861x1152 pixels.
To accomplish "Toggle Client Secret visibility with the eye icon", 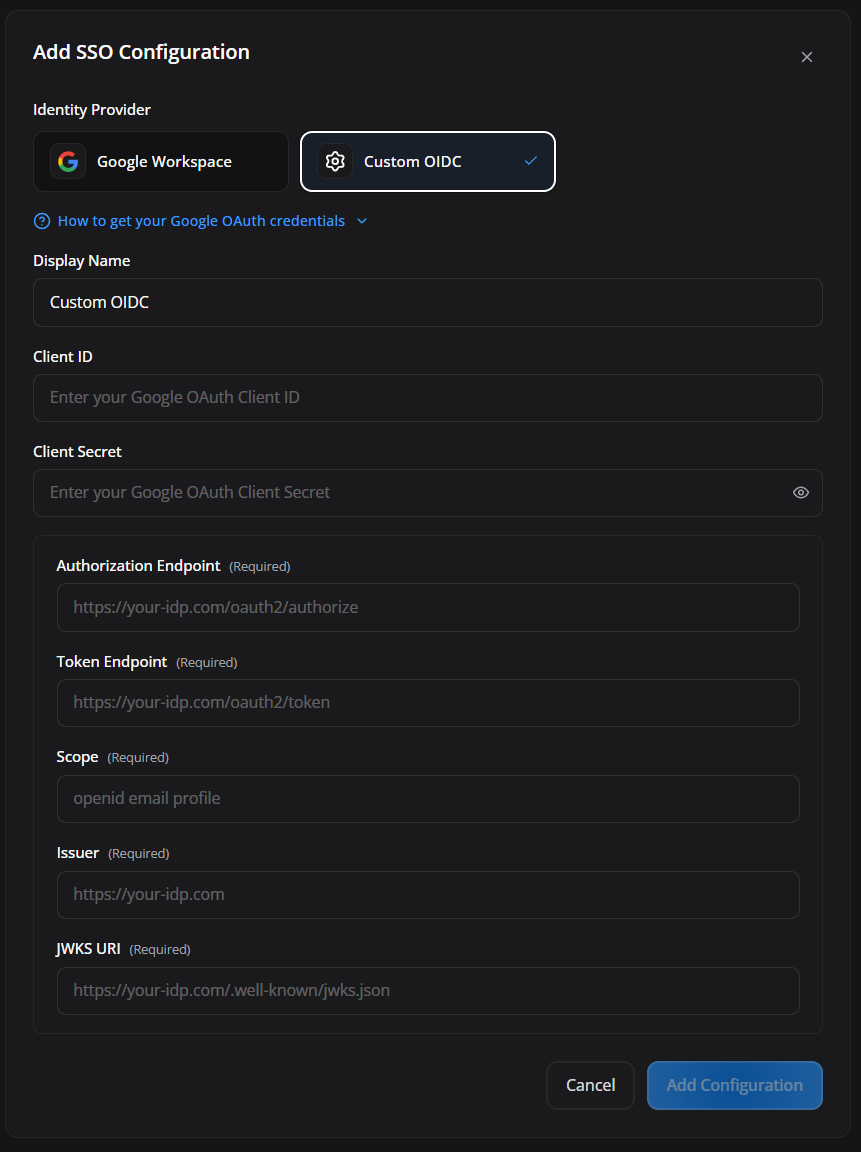I will [x=801, y=493].
